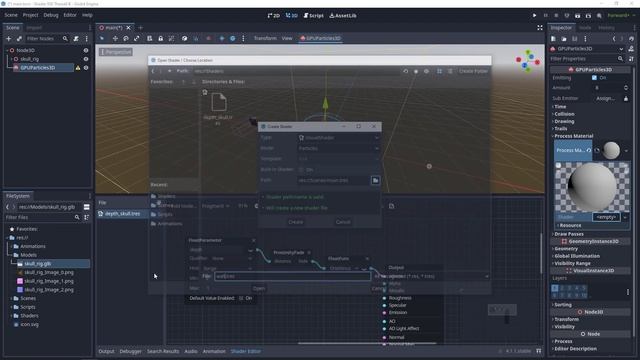The image size is (640, 360).
Task: Click the viewport axis orientation gizmo
Action: (x=528, y=61)
